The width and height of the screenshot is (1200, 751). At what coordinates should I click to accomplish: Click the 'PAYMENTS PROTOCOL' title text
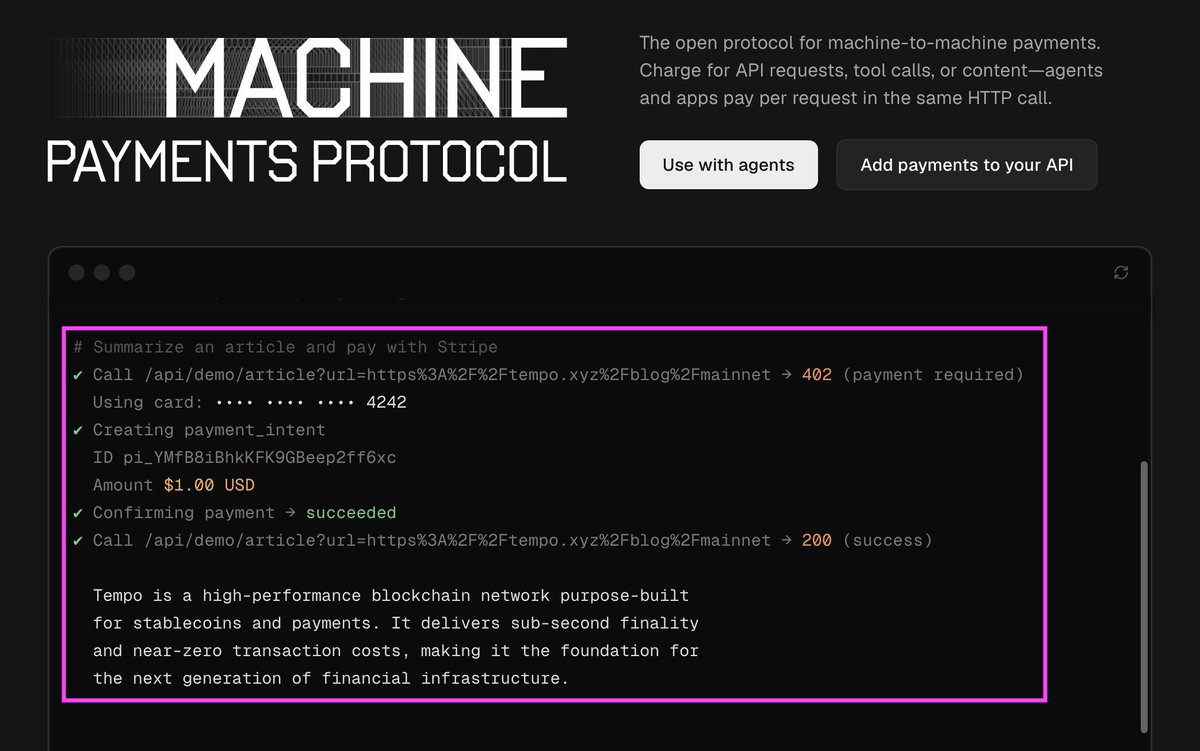tap(307, 161)
